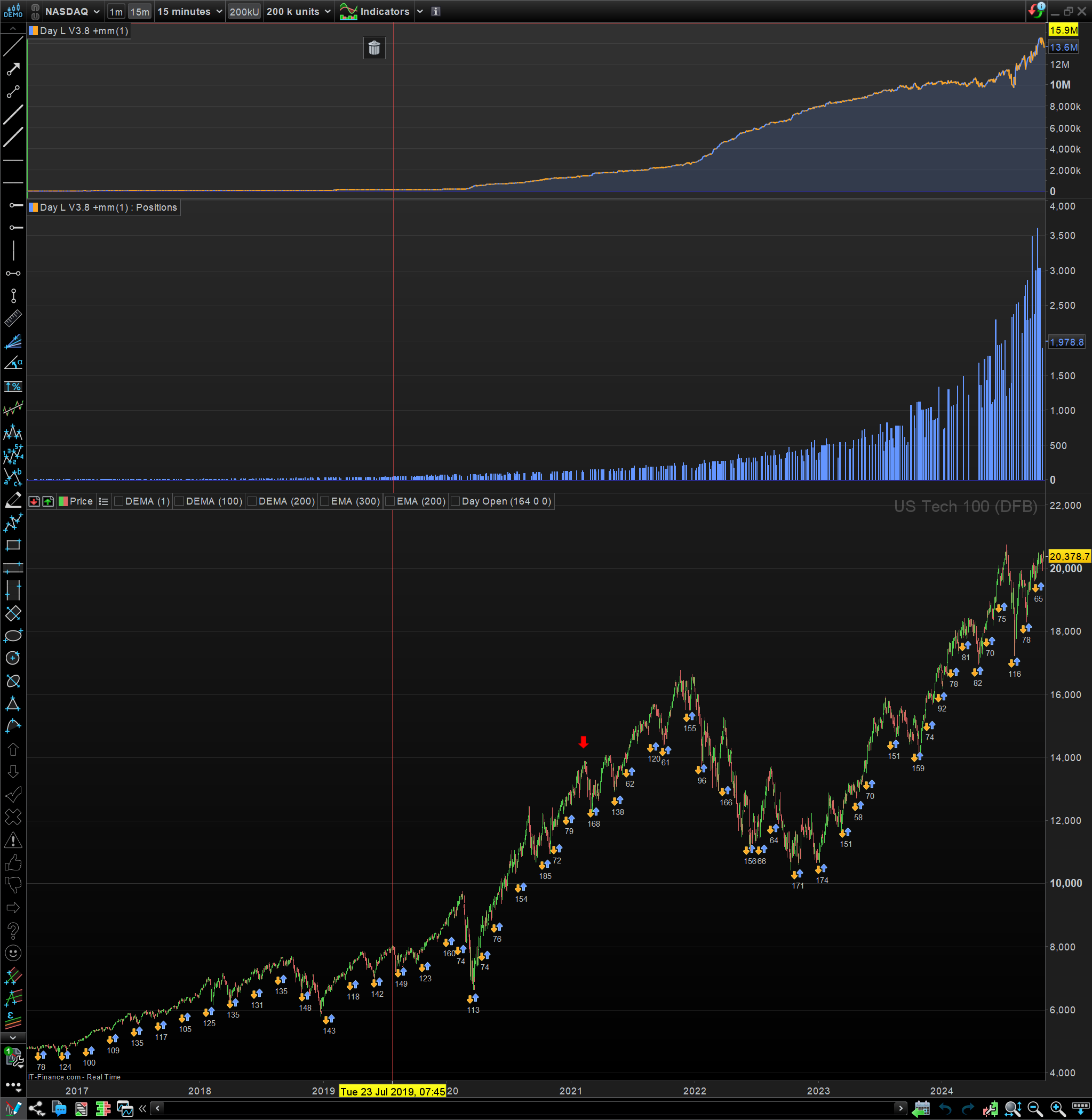Select the rectangle drawing tool
The image size is (1092, 1120).
coord(13,545)
